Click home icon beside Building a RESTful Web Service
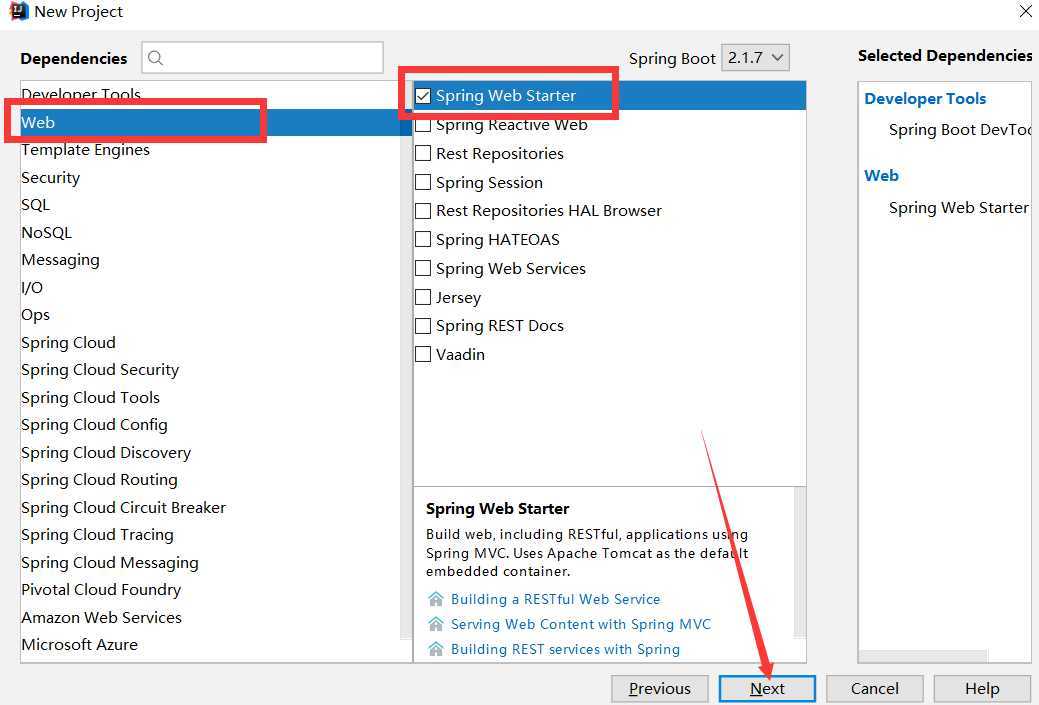 [x=435, y=599]
